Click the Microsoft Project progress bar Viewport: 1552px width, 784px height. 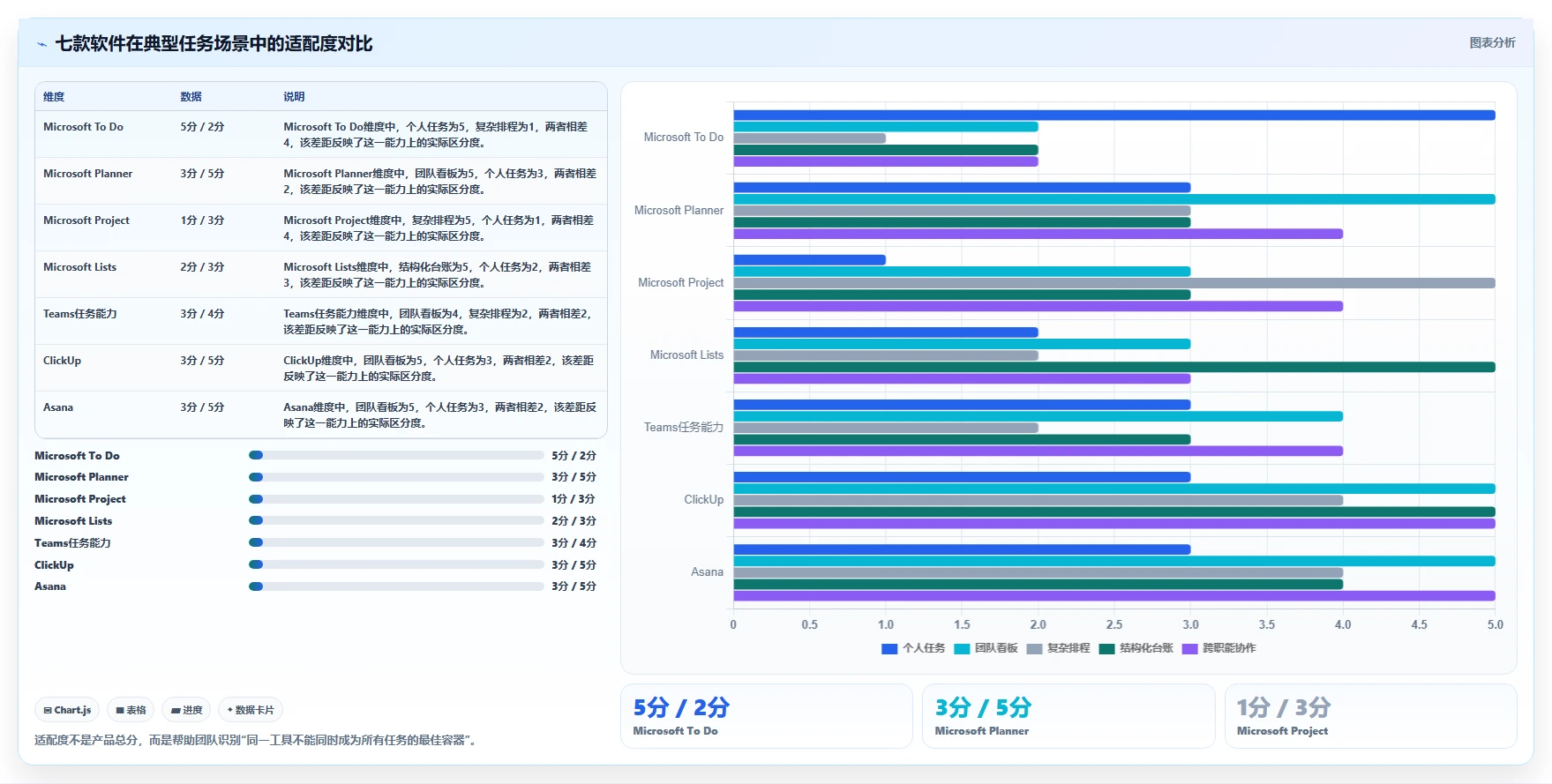tap(396, 499)
